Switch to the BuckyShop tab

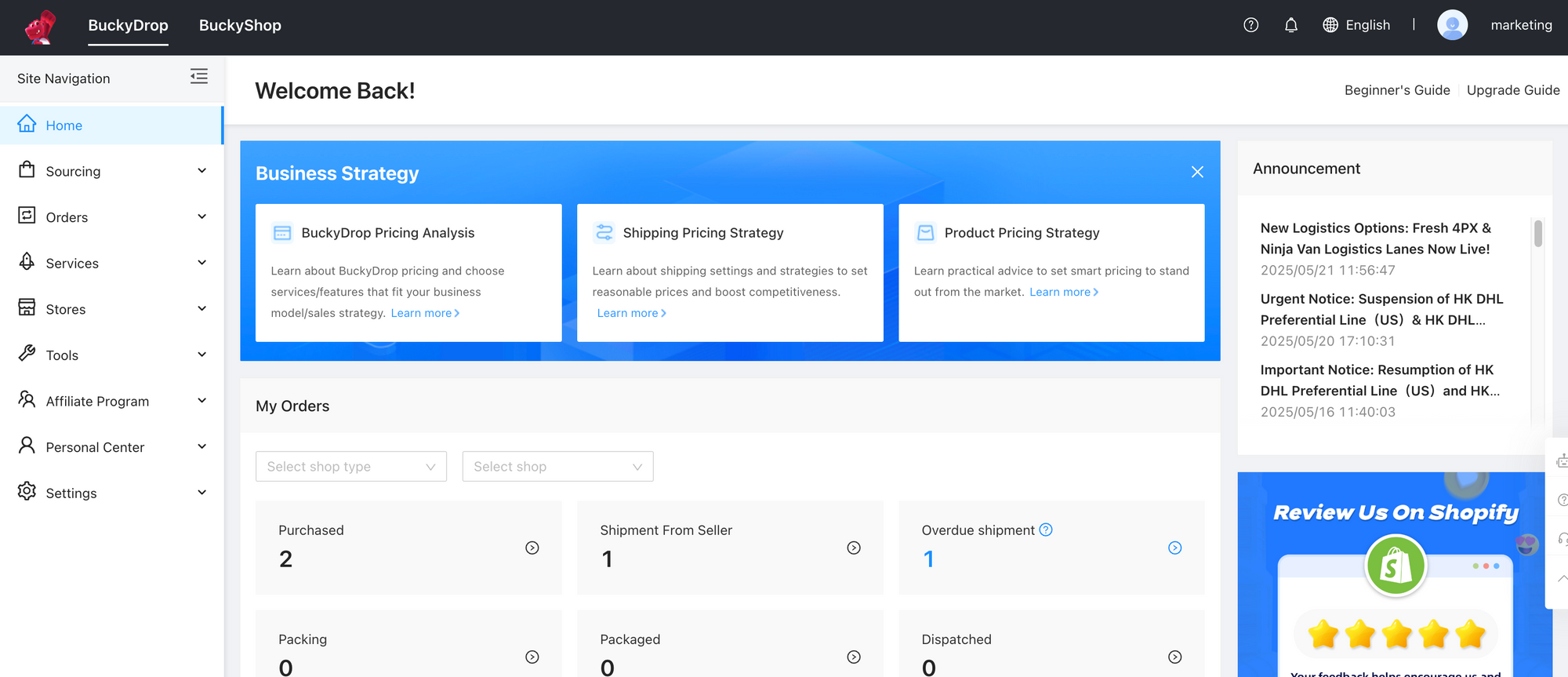pos(240,25)
